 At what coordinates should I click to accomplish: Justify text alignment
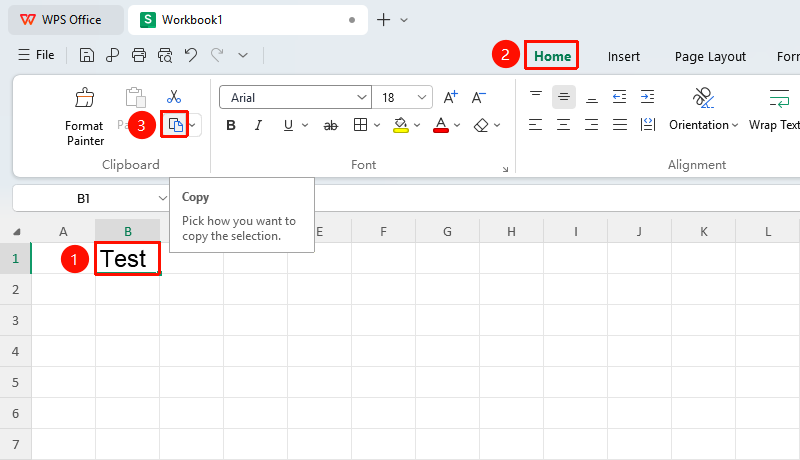pyautogui.click(x=620, y=124)
